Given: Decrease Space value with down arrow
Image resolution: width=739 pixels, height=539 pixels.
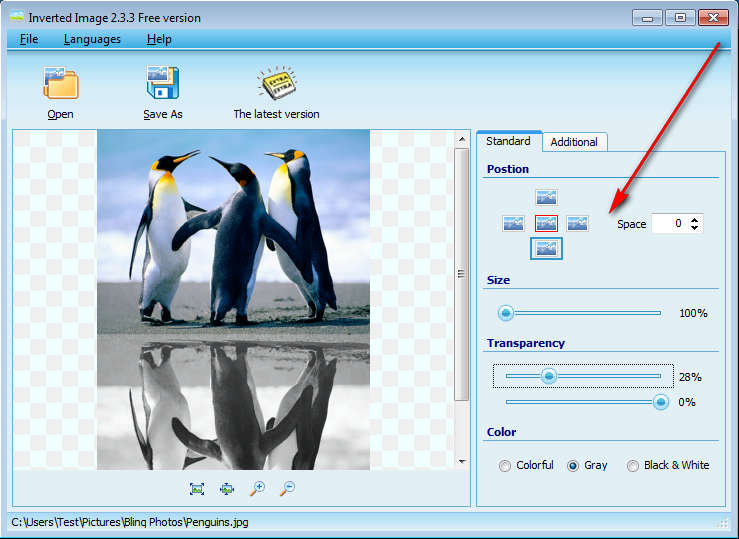Looking at the screenshot, I should (695, 228).
